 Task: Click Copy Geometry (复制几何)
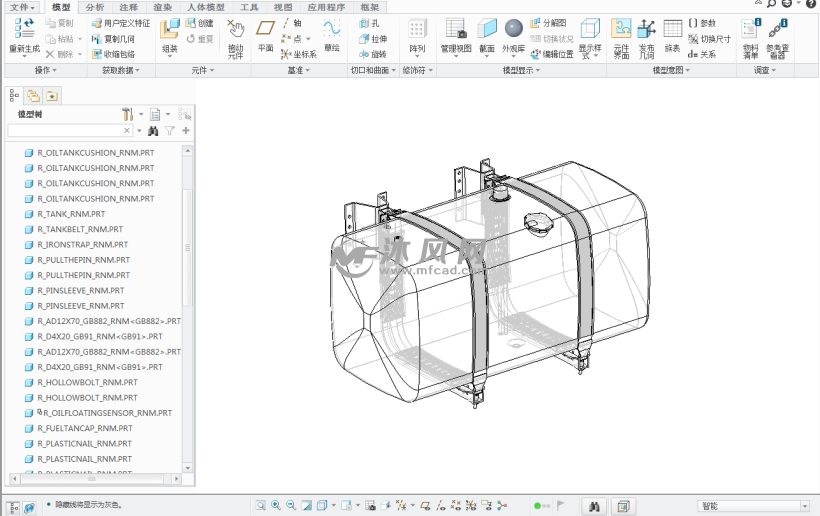(x=113, y=39)
